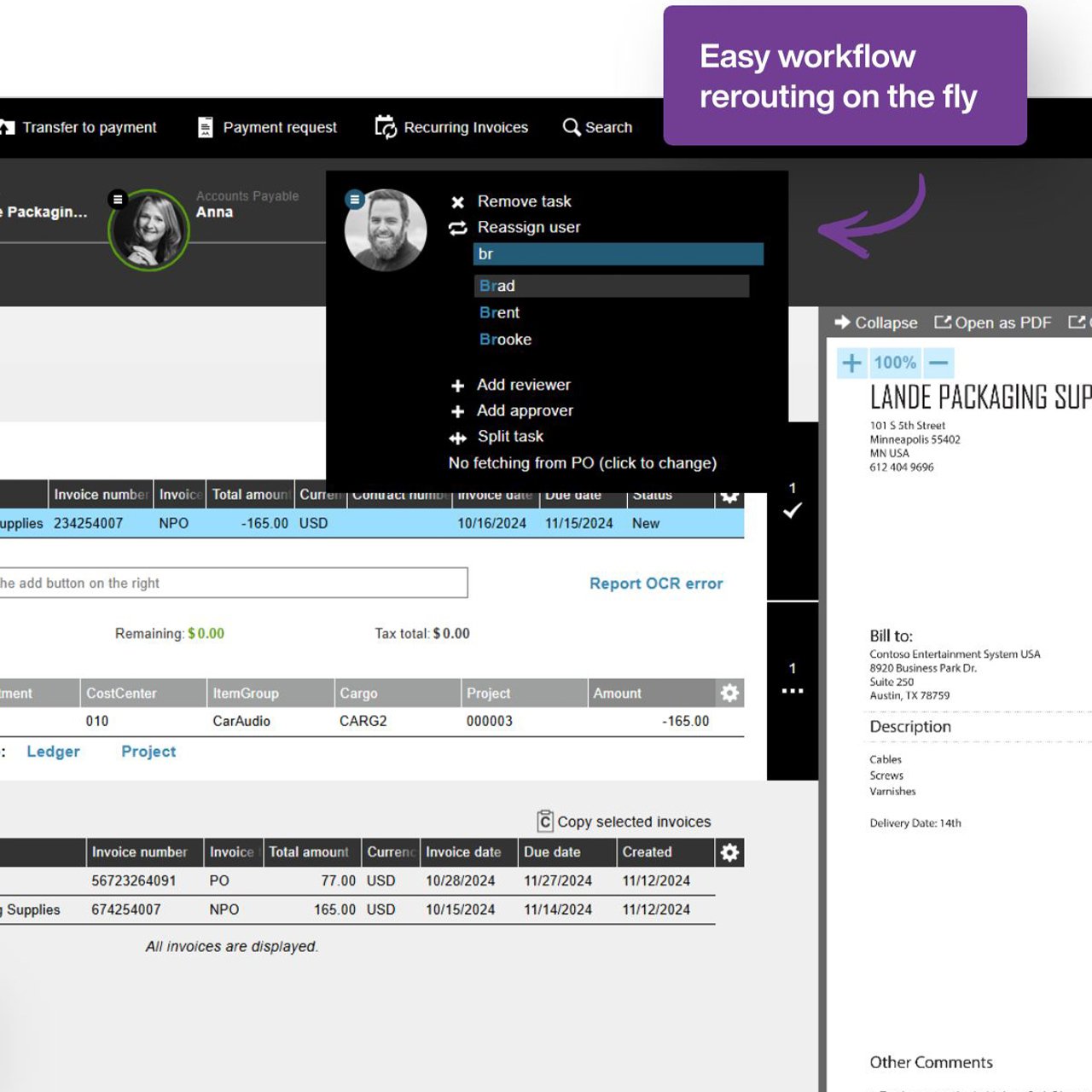The image size is (1092, 1092).
Task: Open the menu badge on Anna's avatar
Action: click(118, 199)
